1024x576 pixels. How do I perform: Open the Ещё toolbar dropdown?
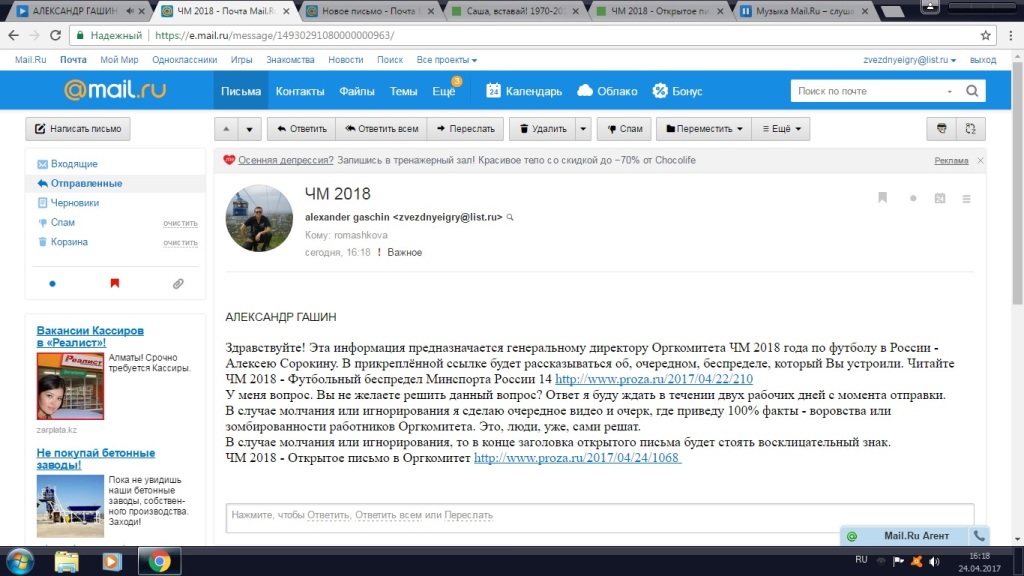click(x=781, y=129)
